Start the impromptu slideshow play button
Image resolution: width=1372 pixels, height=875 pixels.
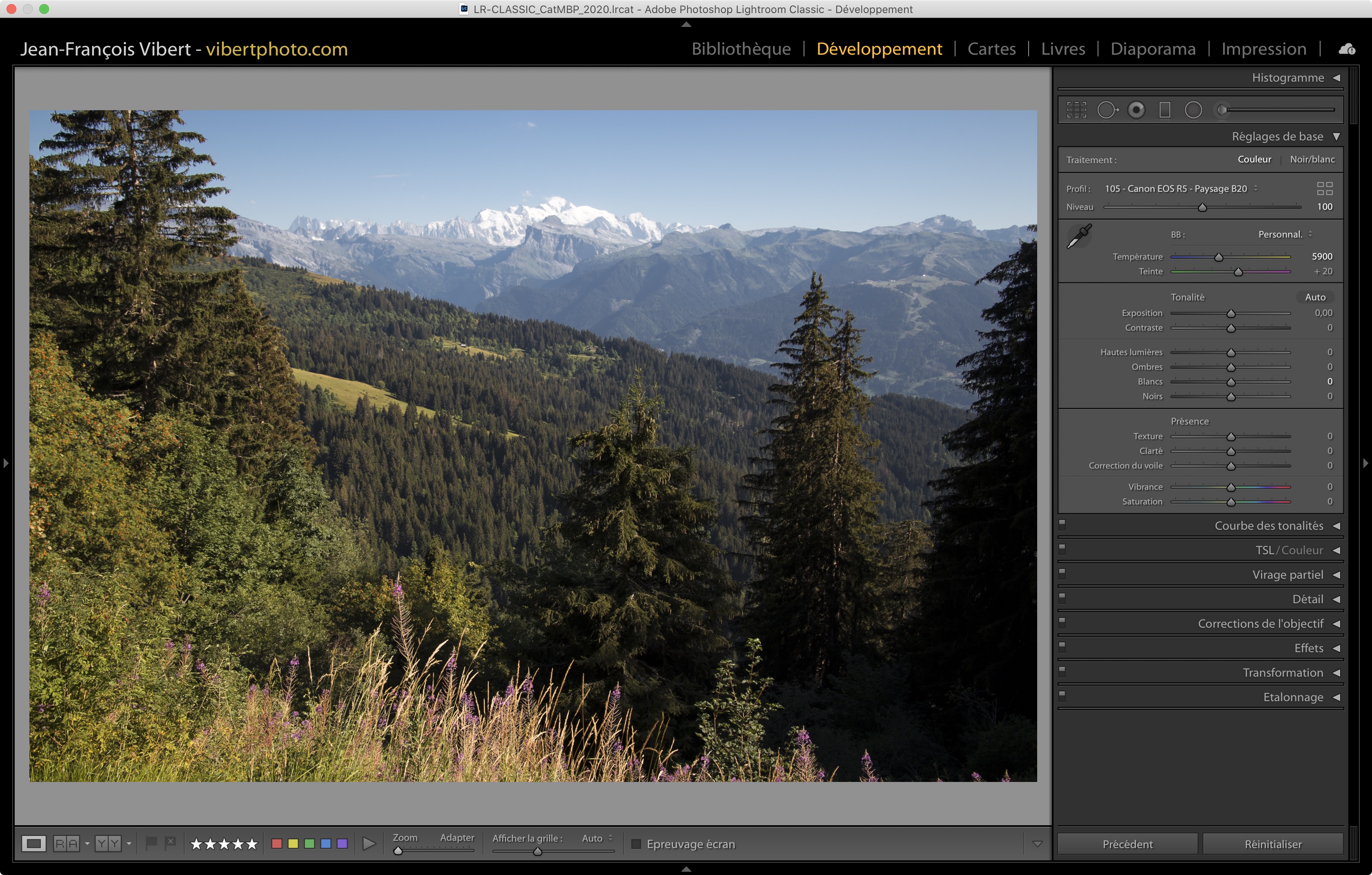pyautogui.click(x=369, y=843)
